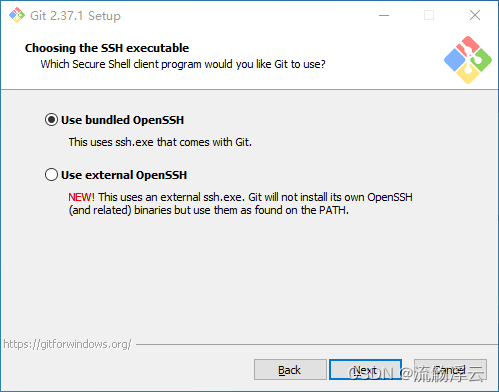Viewport: 499px width, 392px height.
Task: Select the Use bundled OpenSSH radio button
Action: pos(51,120)
